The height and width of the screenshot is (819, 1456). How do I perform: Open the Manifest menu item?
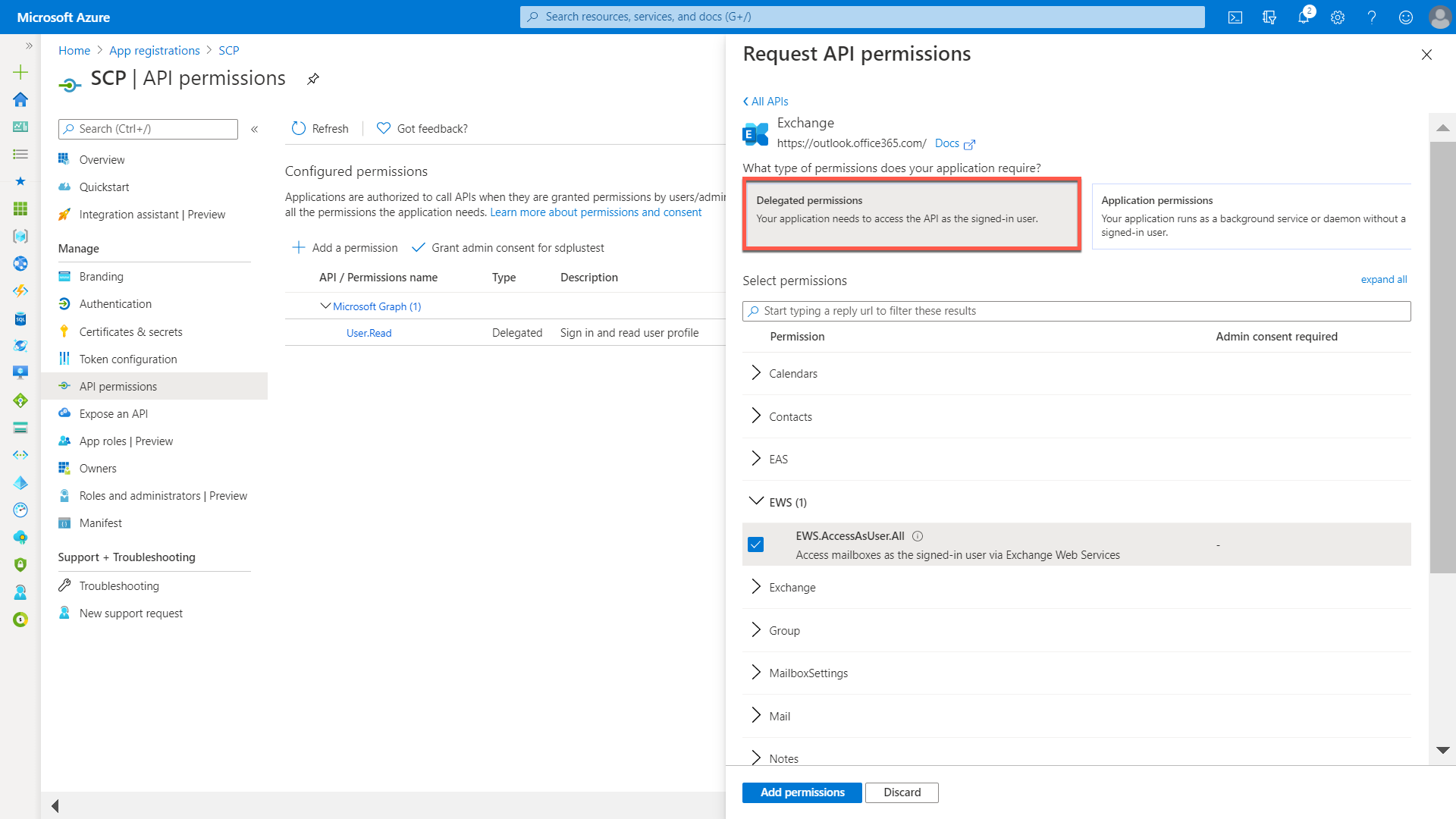coord(100,523)
